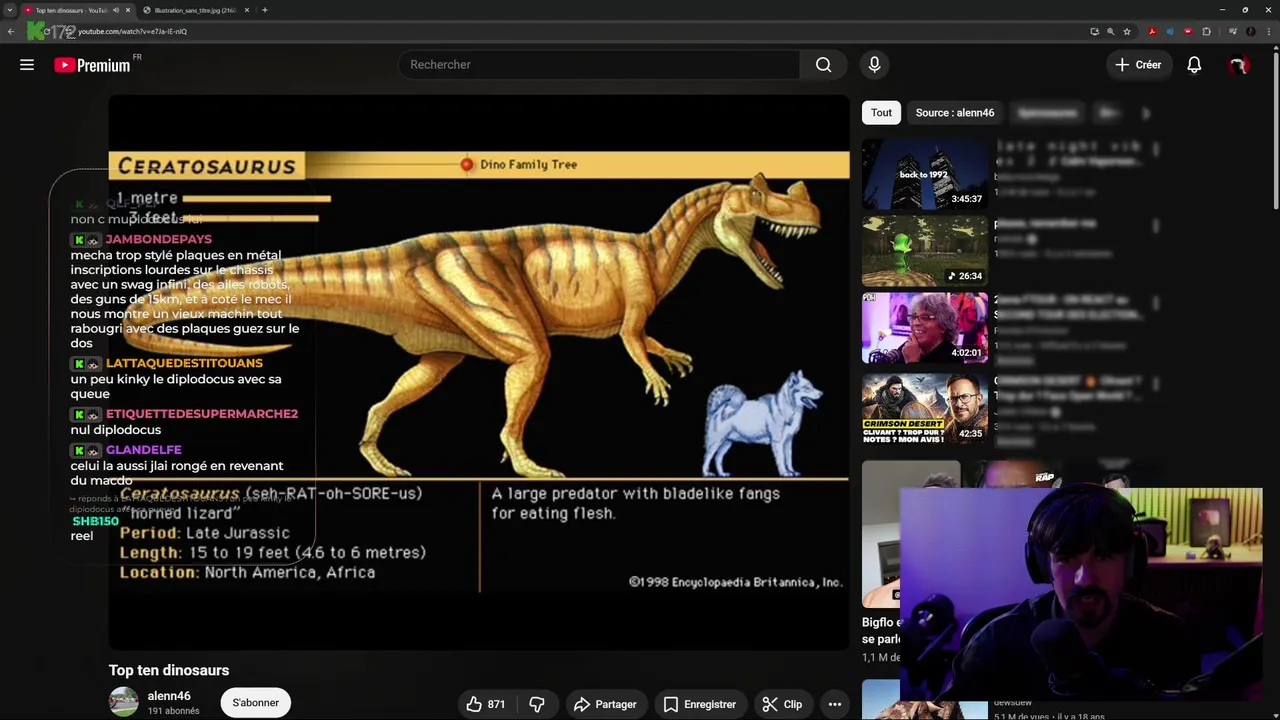Click the LATTAQUEDESTITOUANS chat username
Image resolution: width=1280 pixels, height=720 pixels.
coord(184,364)
